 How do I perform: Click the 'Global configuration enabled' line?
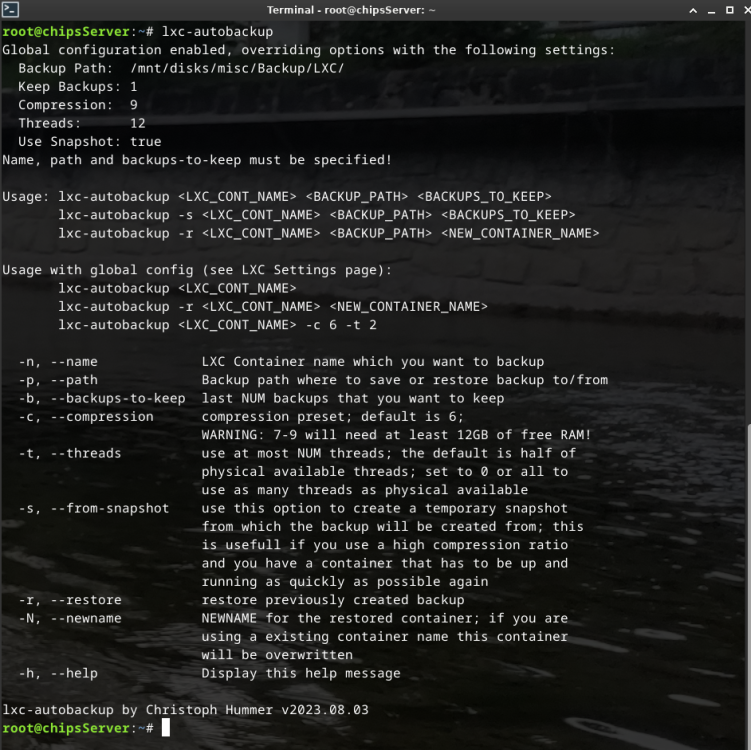coord(308,50)
